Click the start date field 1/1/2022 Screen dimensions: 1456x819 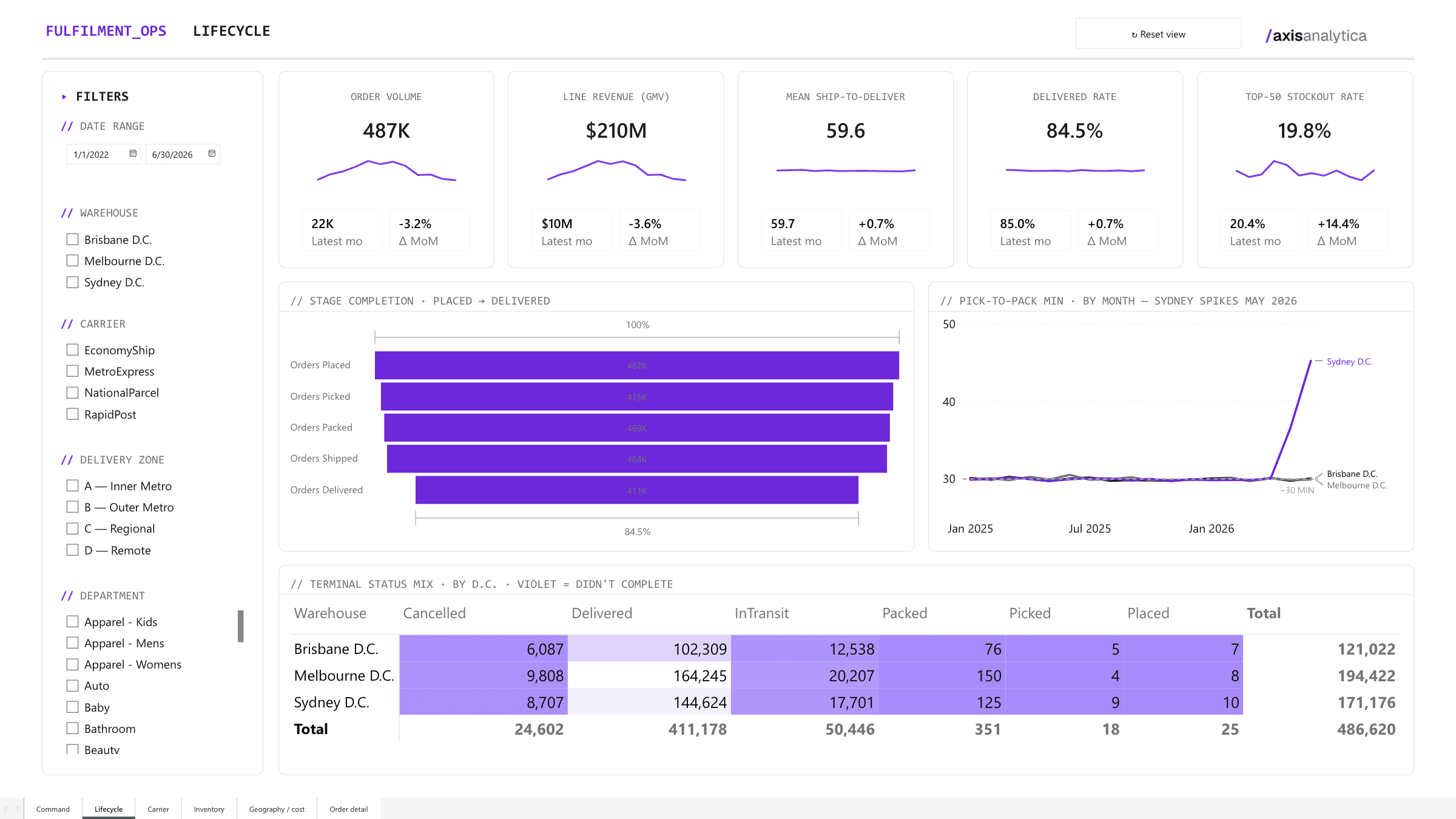(x=104, y=154)
